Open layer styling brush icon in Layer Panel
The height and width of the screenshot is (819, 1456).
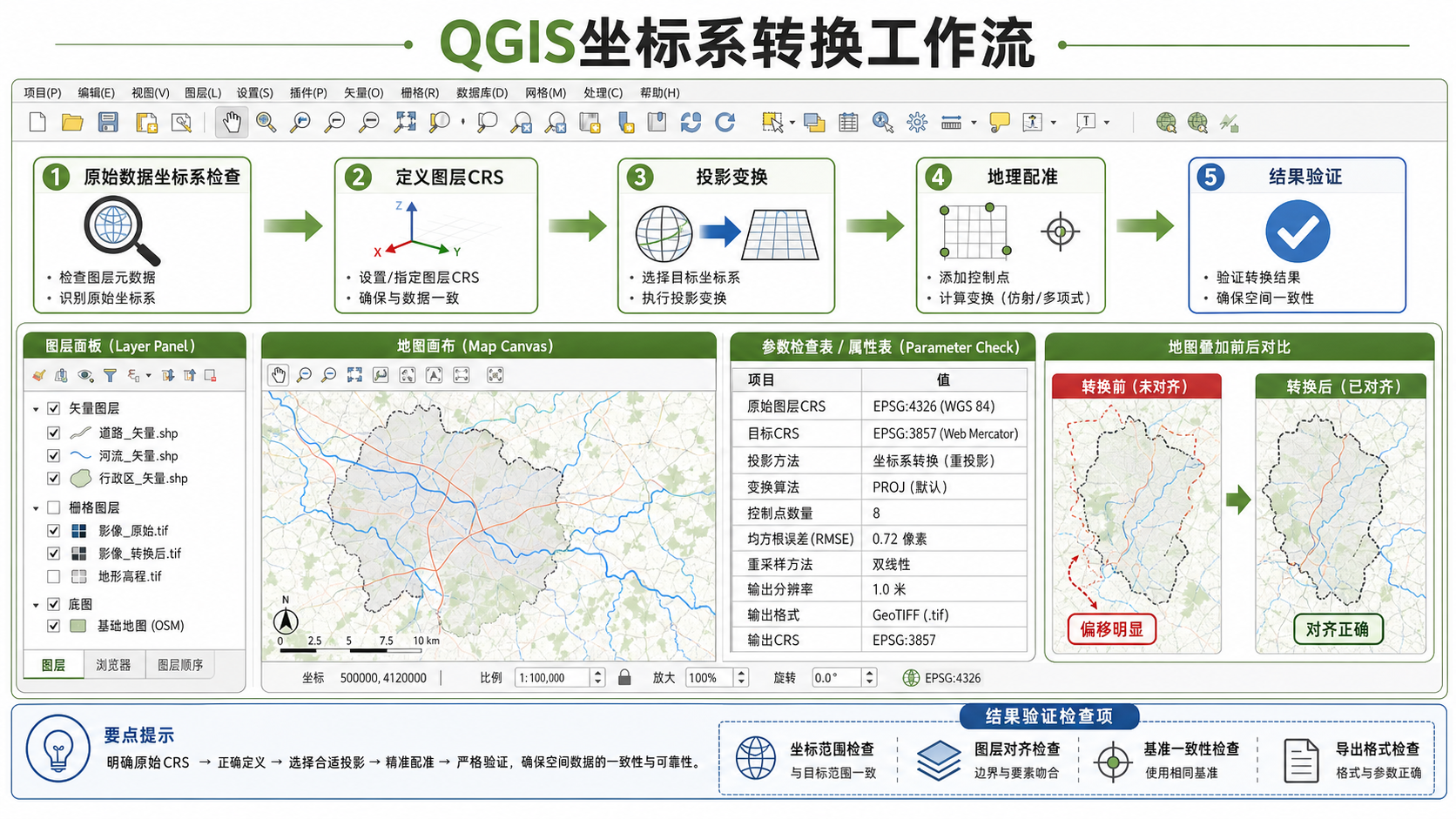pyautogui.click(x=38, y=375)
